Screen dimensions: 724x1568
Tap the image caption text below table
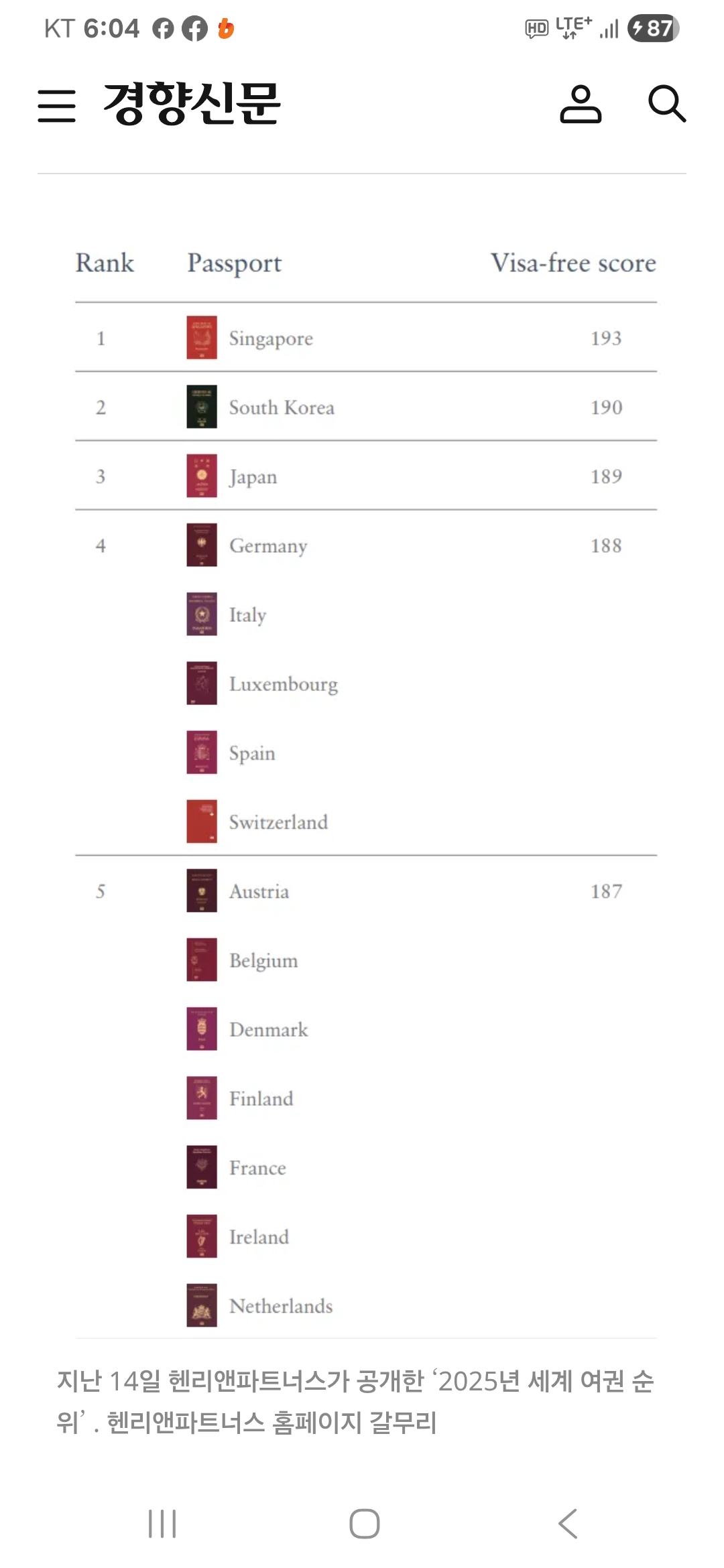tap(355, 1401)
